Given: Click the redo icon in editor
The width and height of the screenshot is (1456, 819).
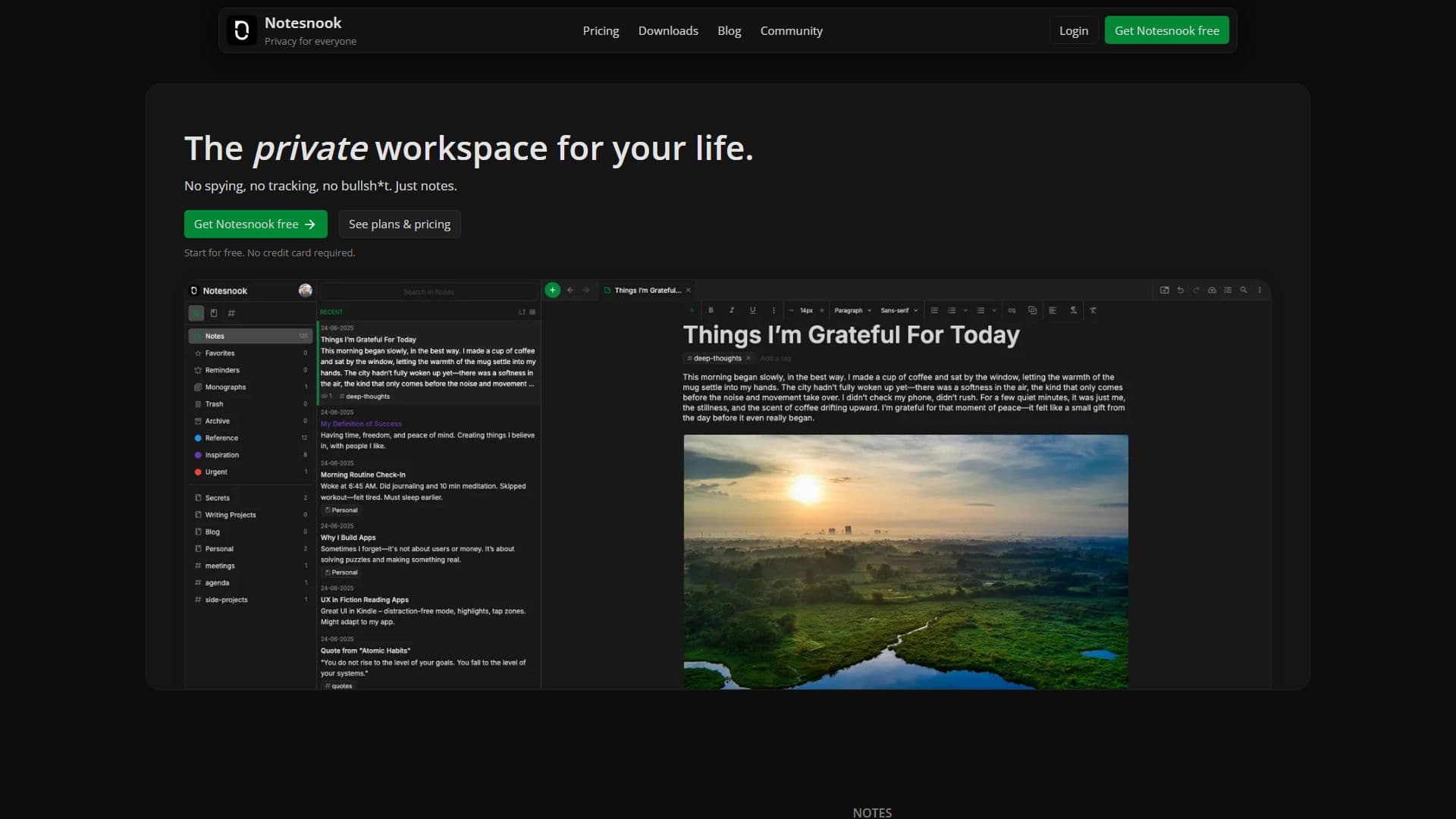Looking at the screenshot, I should [1196, 290].
